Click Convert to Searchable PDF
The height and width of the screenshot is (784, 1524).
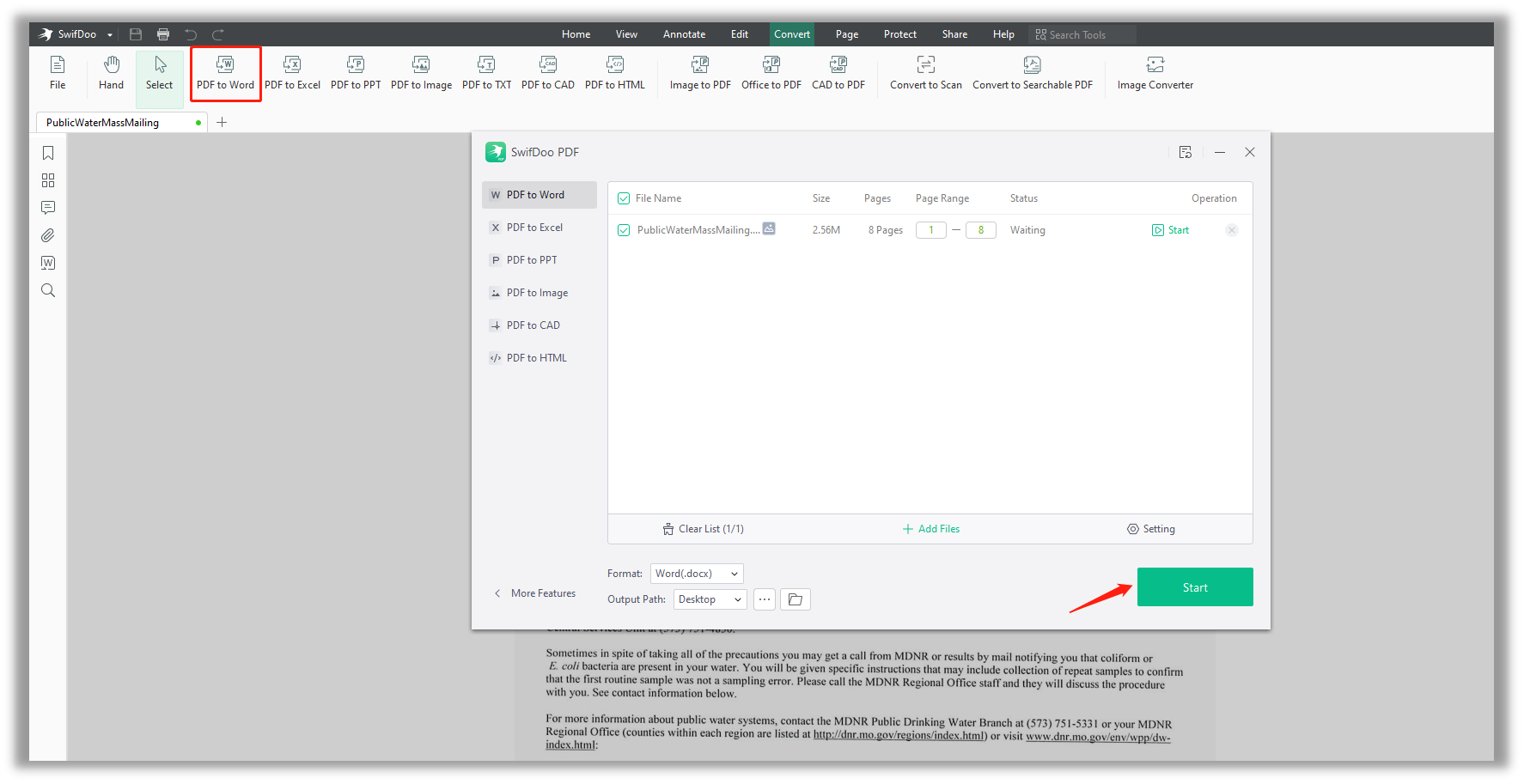click(x=1033, y=73)
